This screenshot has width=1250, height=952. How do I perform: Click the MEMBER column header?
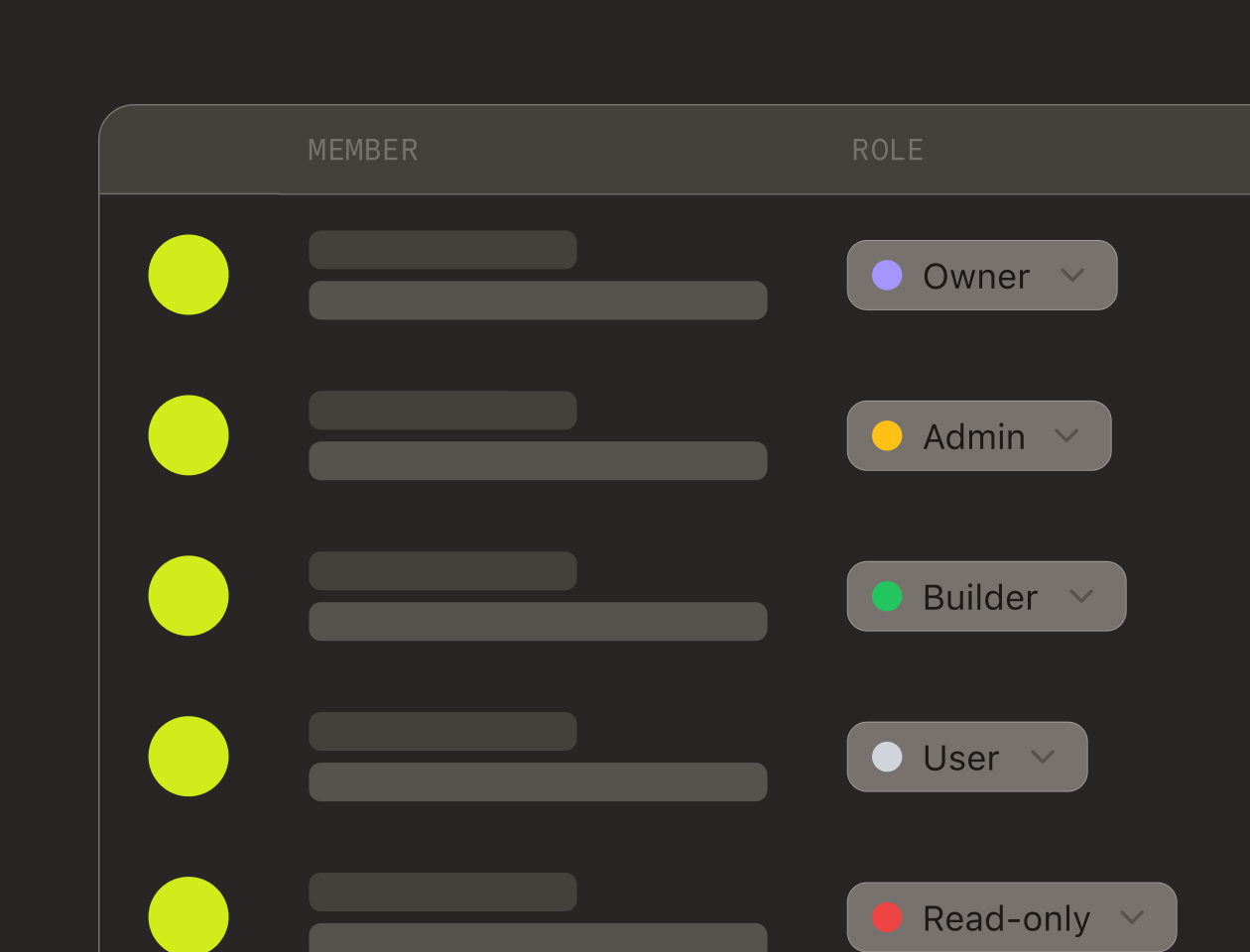362,150
